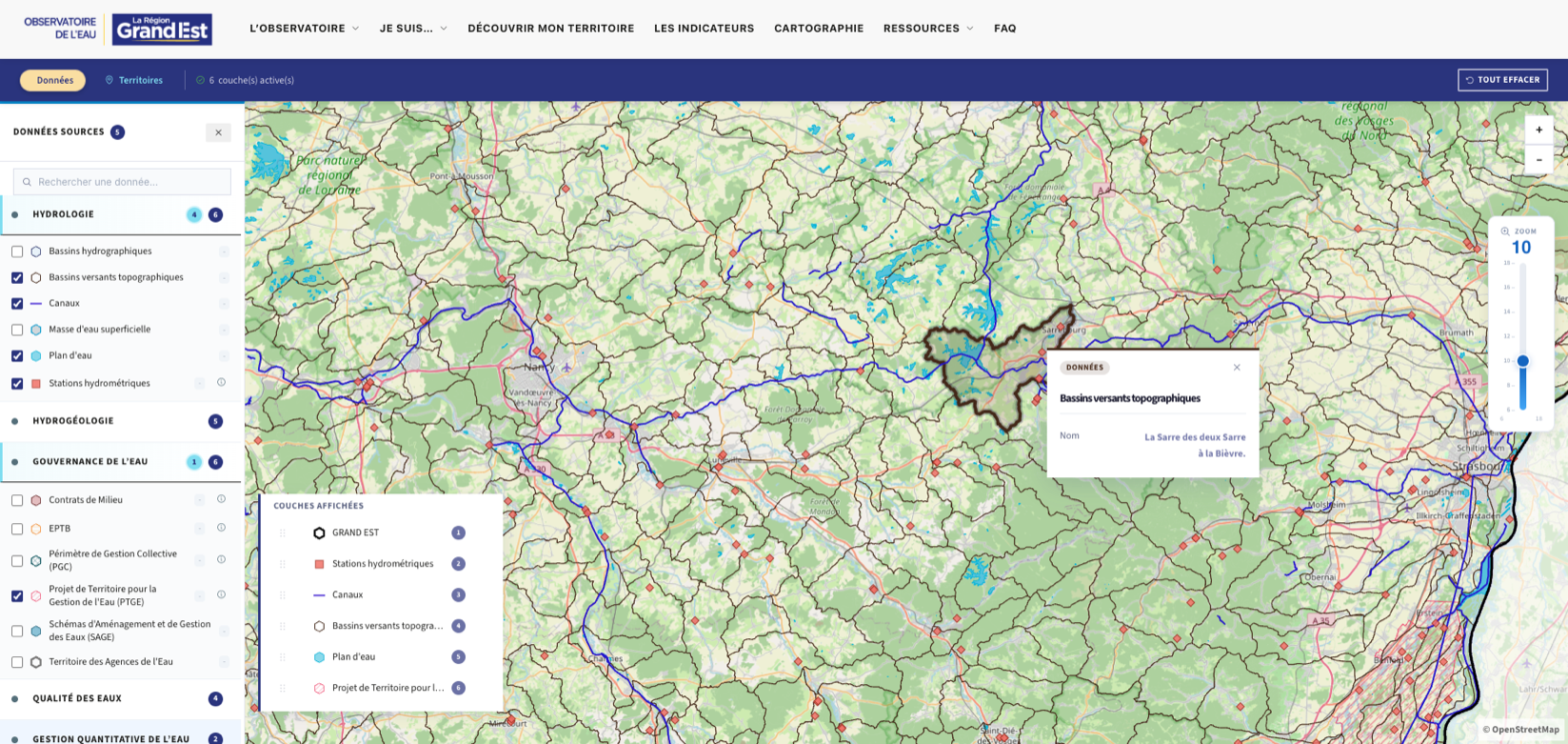
Task: Open the FAQ page
Action: click(x=1004, y=29)
